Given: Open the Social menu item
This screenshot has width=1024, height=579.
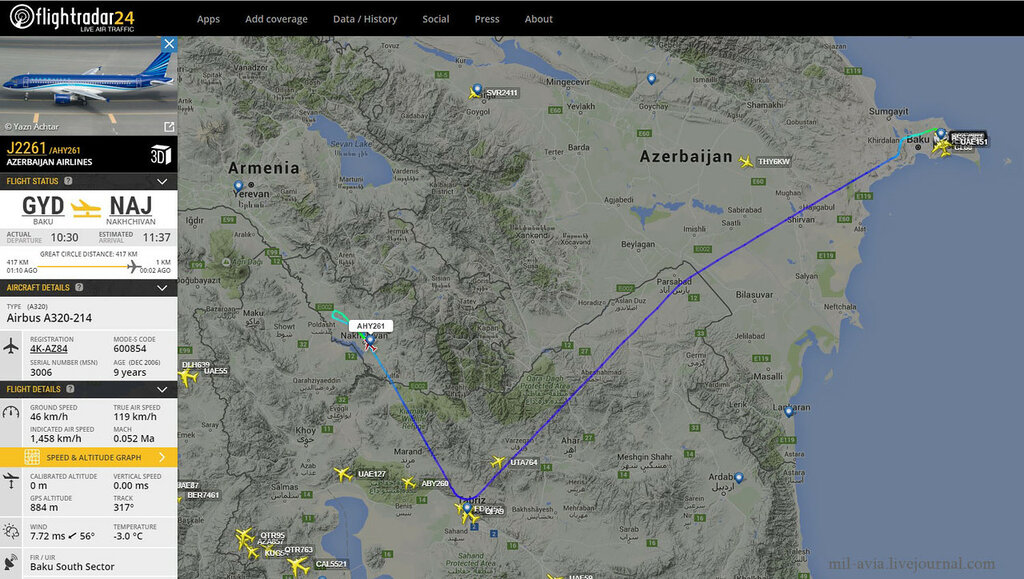Looking at the screenshot, I should click(x=436, y=19).
